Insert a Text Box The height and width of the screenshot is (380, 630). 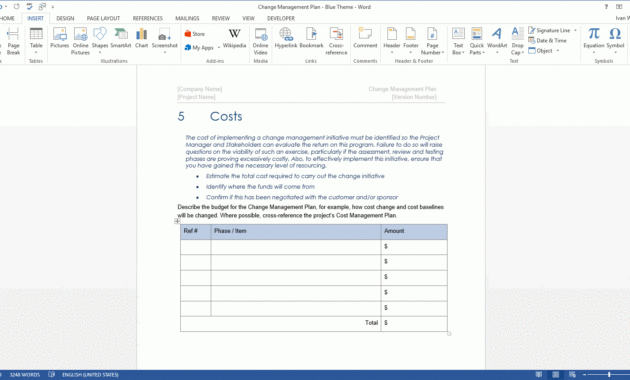point(458,41)
